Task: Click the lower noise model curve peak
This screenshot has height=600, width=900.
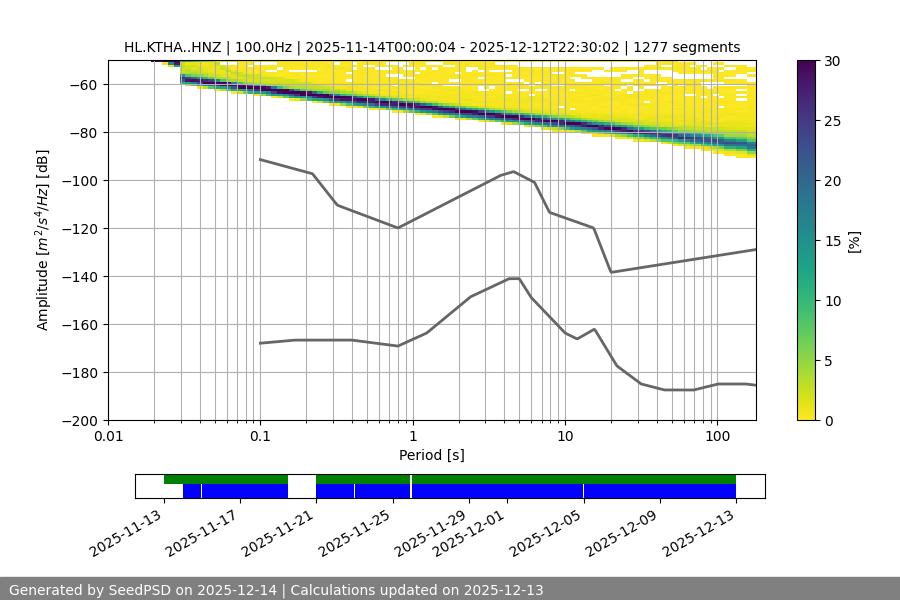Action: click(x=514, y=278)
